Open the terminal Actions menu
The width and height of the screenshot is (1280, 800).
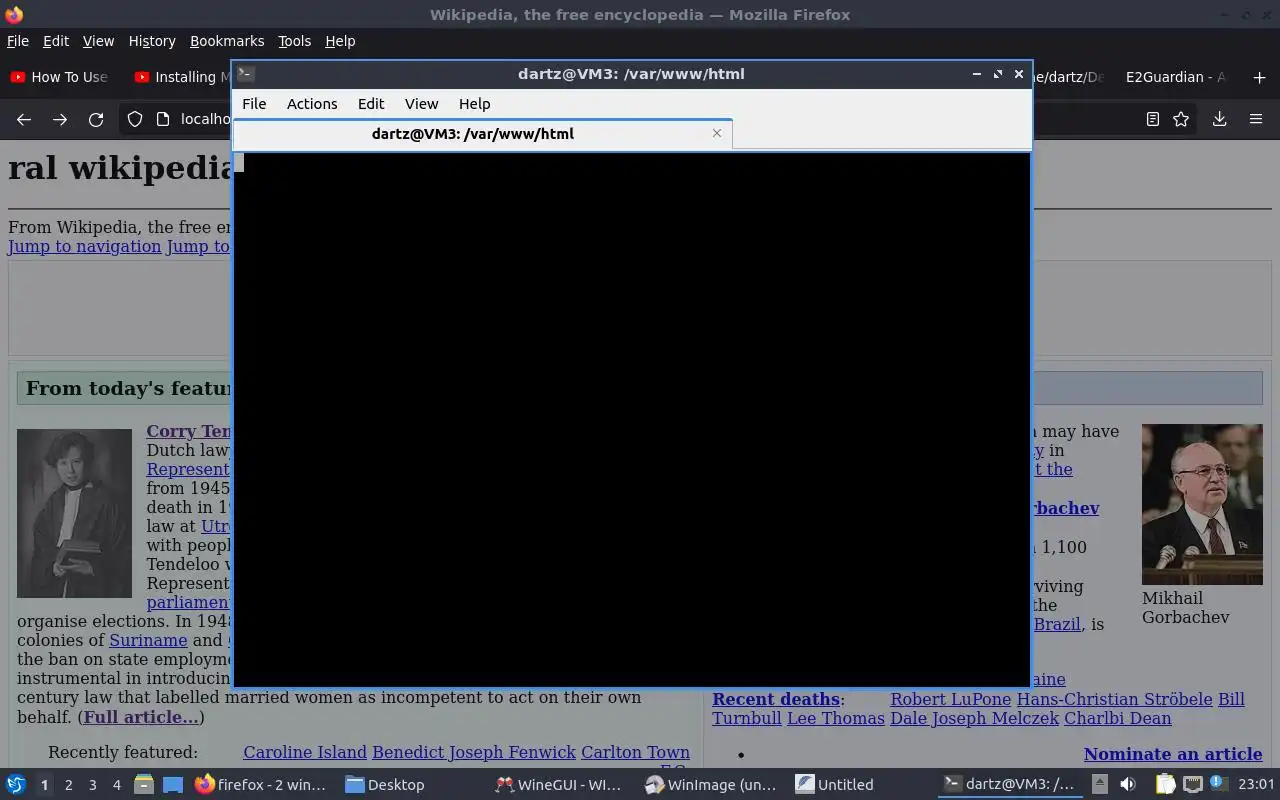(x=312, y=104)
